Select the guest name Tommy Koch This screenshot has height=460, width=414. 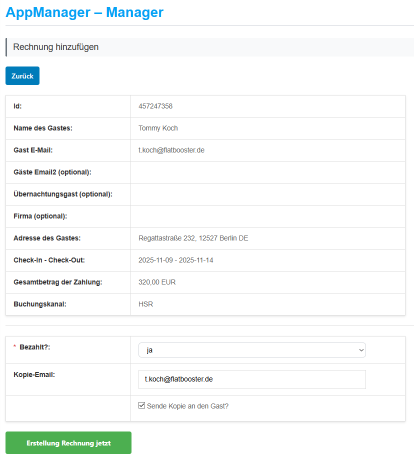click(x=158, y=128)
